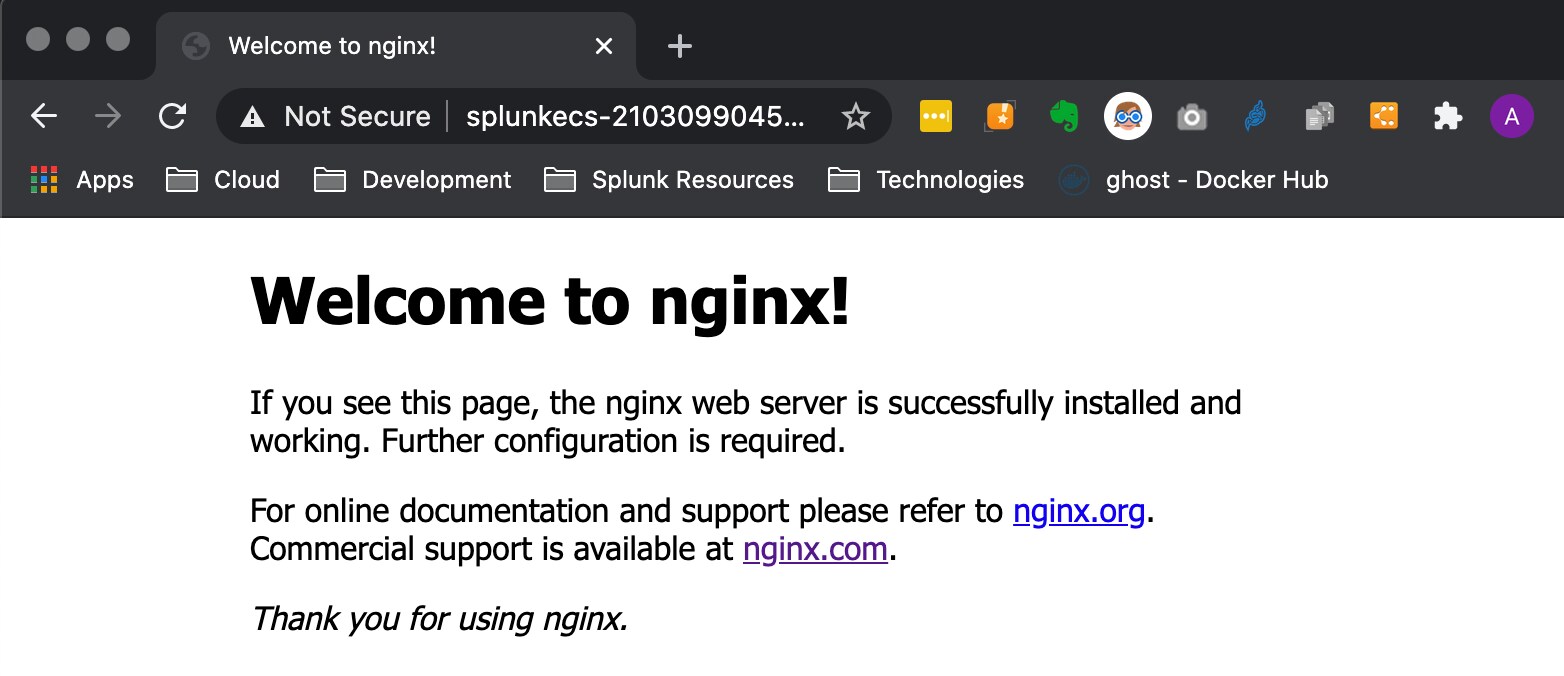The height and width of the screenshot is (676, 1564).
Task: Expand the Splunk Resources bookmarks folder
Action: 669,180
